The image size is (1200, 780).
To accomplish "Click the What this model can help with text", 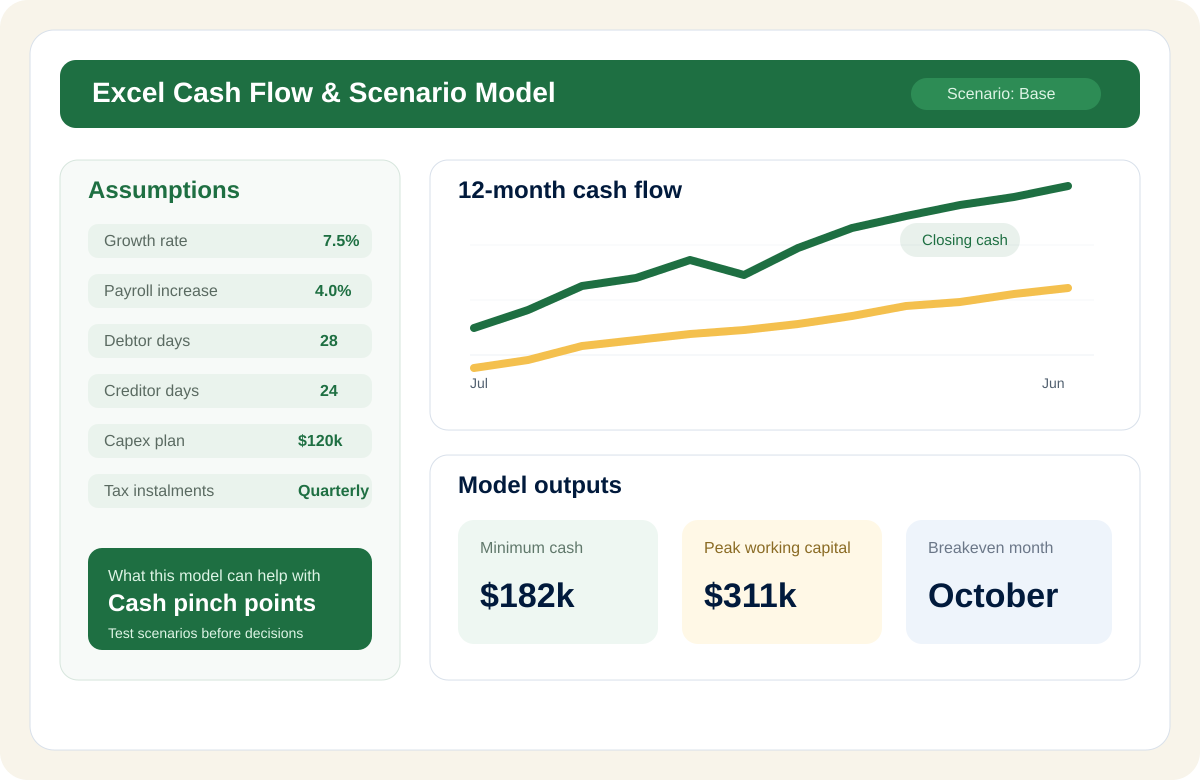I will tap(214, 576).
